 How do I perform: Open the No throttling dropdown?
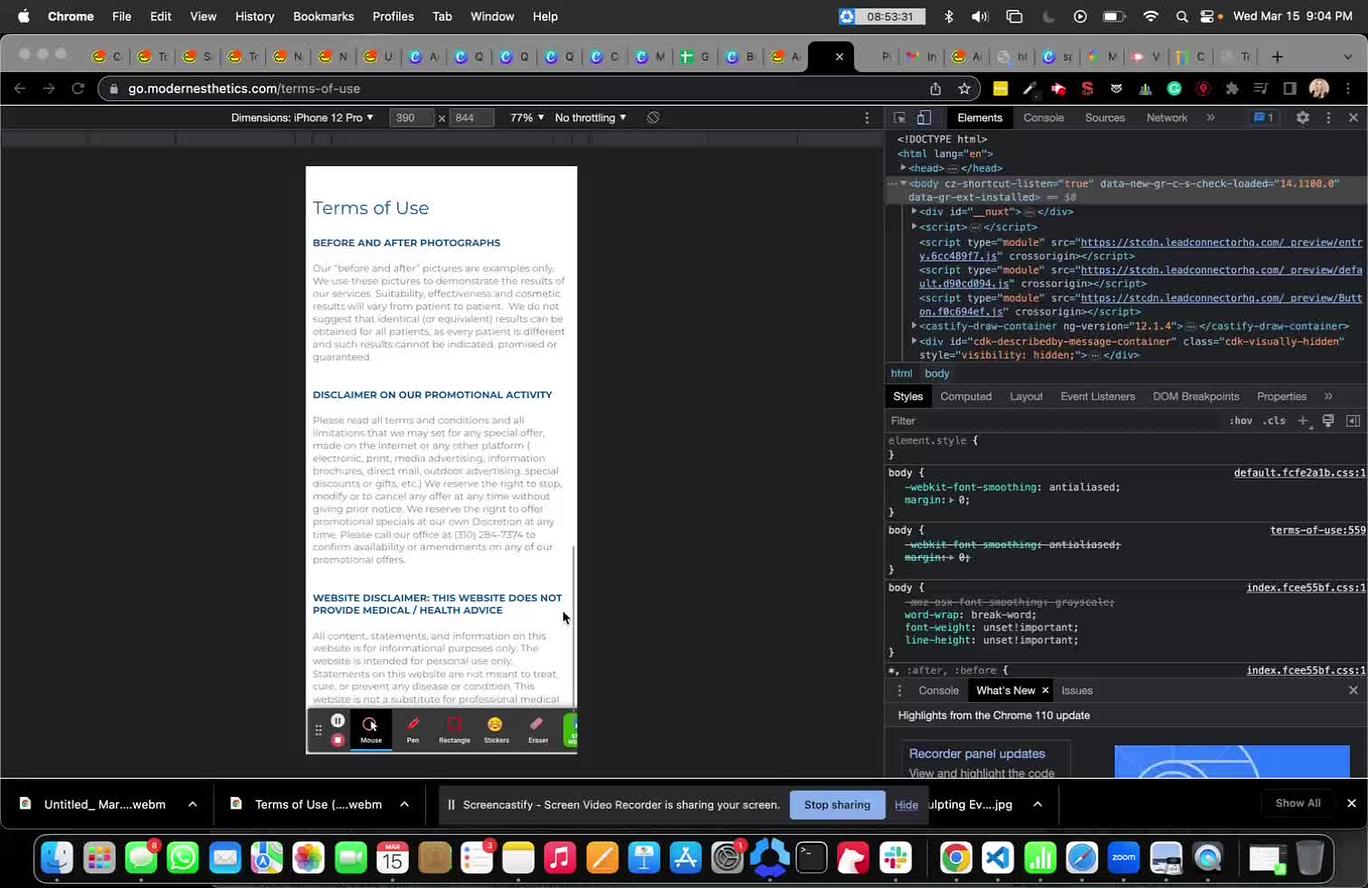[591, 117]
